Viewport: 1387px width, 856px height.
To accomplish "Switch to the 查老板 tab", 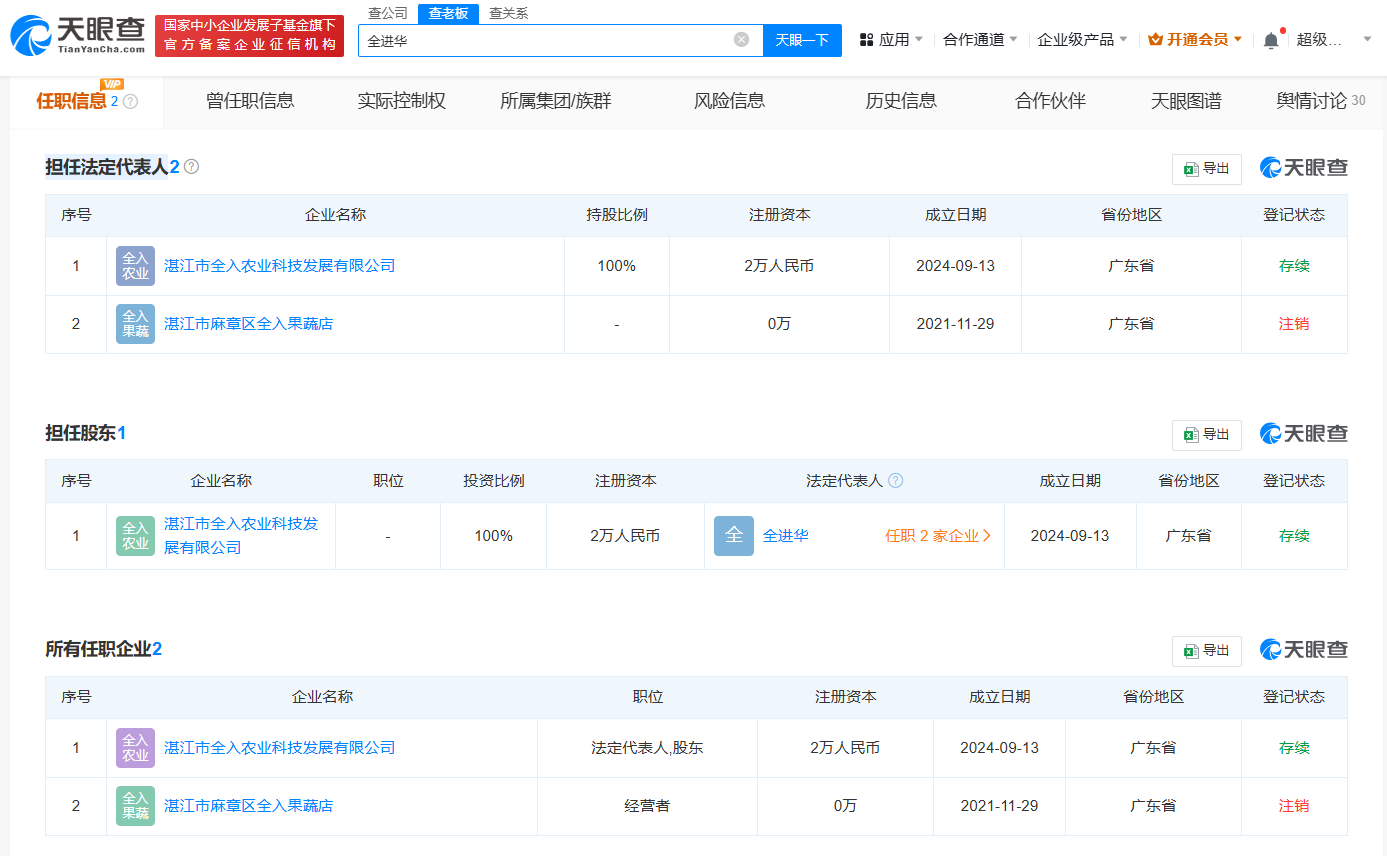I will point(448,13).
